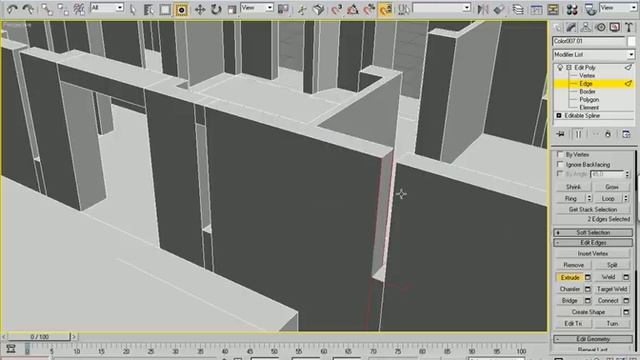Image resolution: width=640 pixels, height=360 pixels.
Task: Click the time slider at 0 / 100
Action: pos(40,337)
